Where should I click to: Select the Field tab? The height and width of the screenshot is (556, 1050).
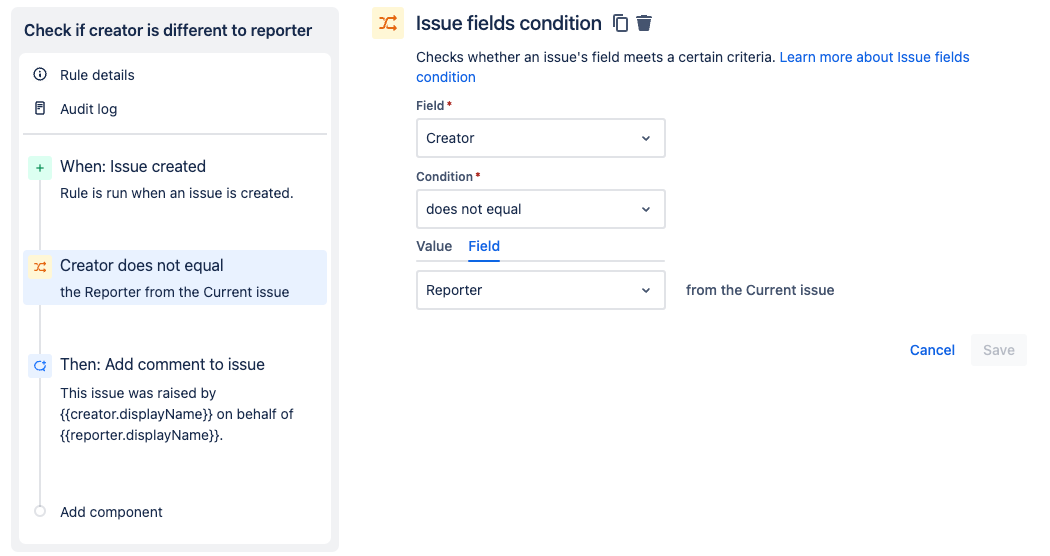pos(484,246)
